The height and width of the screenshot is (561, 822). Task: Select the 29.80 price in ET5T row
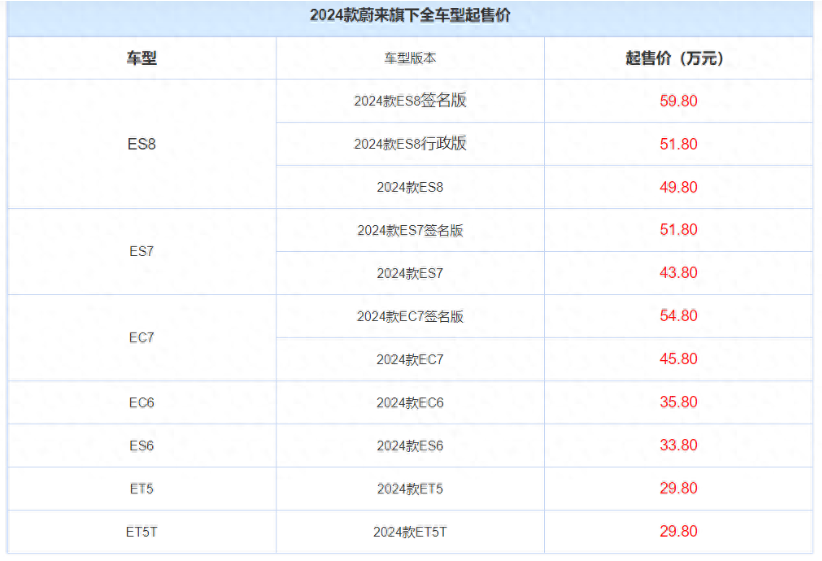(678, 531)
